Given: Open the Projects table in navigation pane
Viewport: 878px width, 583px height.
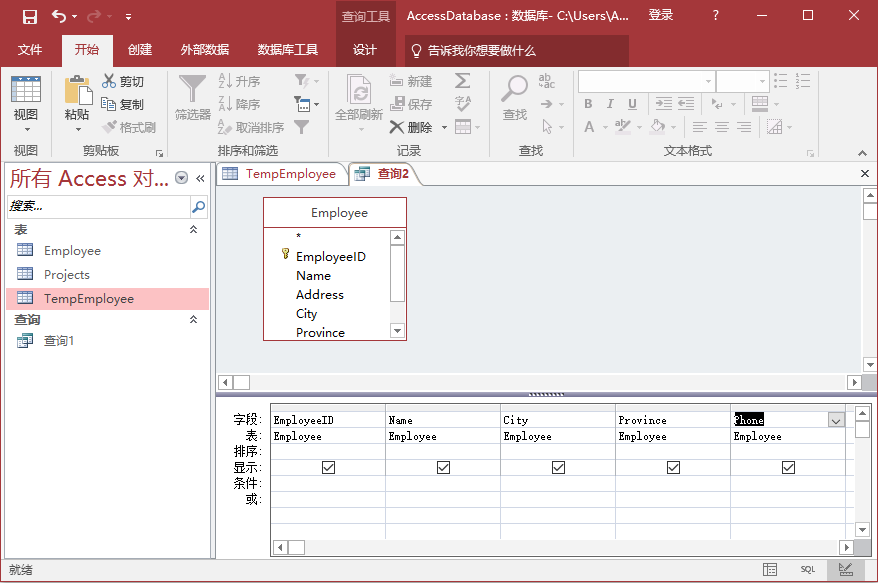Looking at the screenshot, I should coord(66,275).
